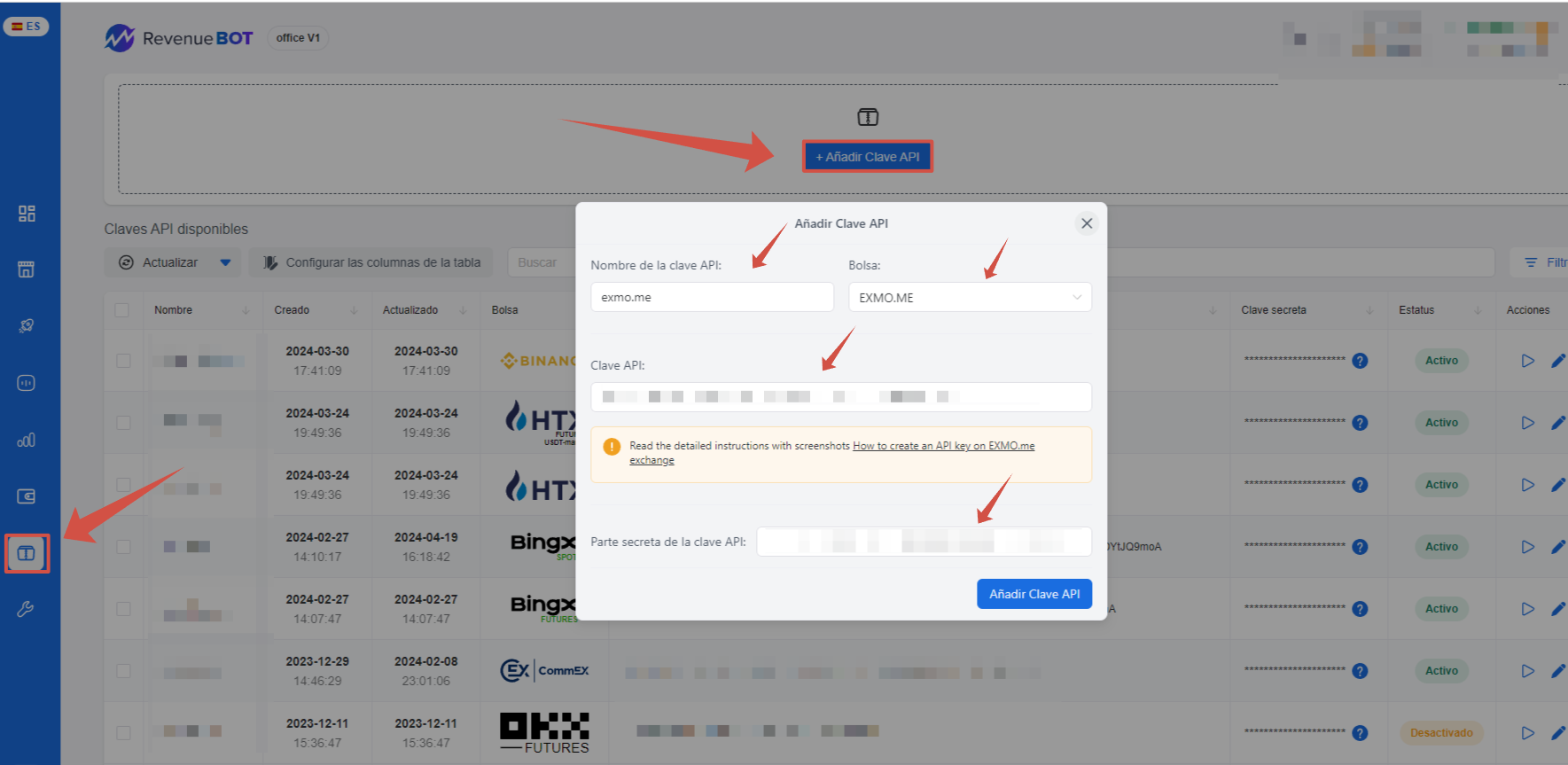Show secret key help for 2024-03-24 USDT row
The image size is (1568, 765).
pos(1360,423)
